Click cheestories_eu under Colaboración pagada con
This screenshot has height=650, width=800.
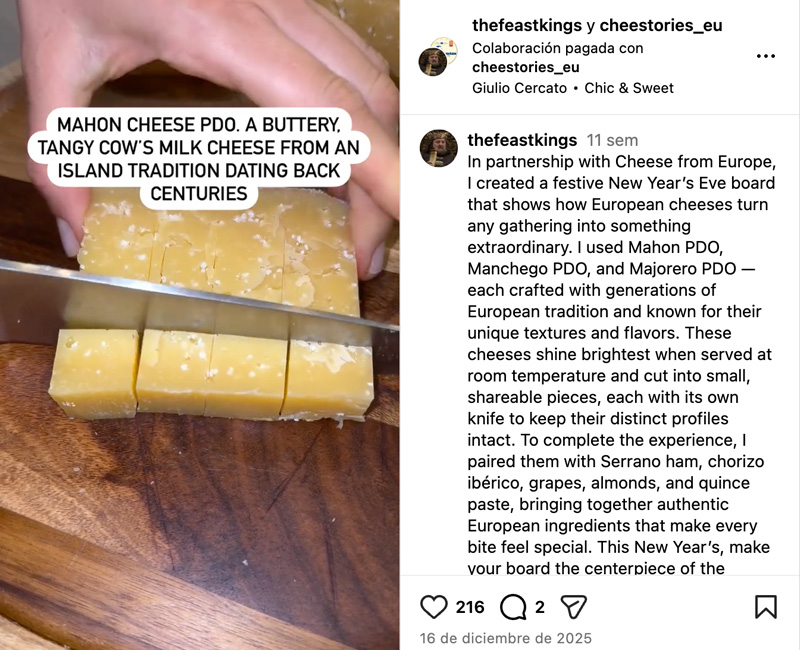tap(525, 67)
